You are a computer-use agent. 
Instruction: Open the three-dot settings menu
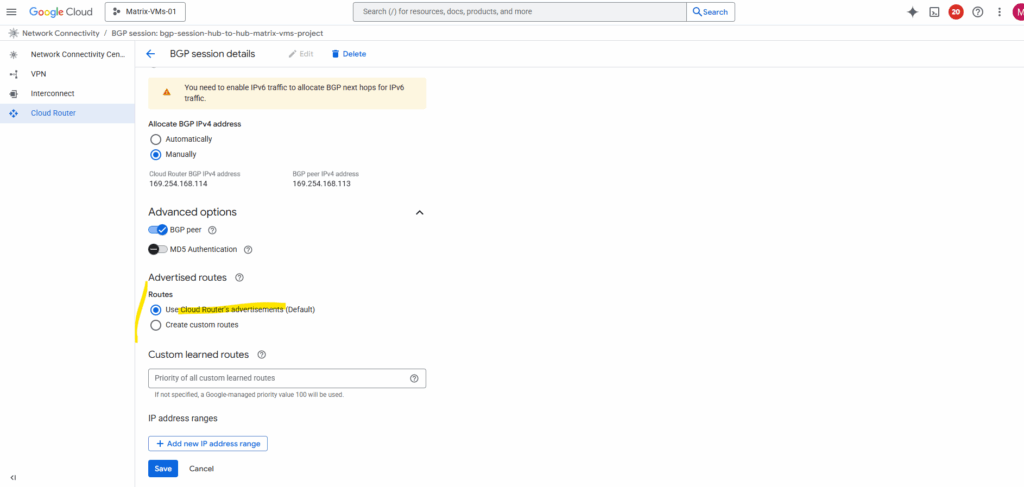point(999,12)
